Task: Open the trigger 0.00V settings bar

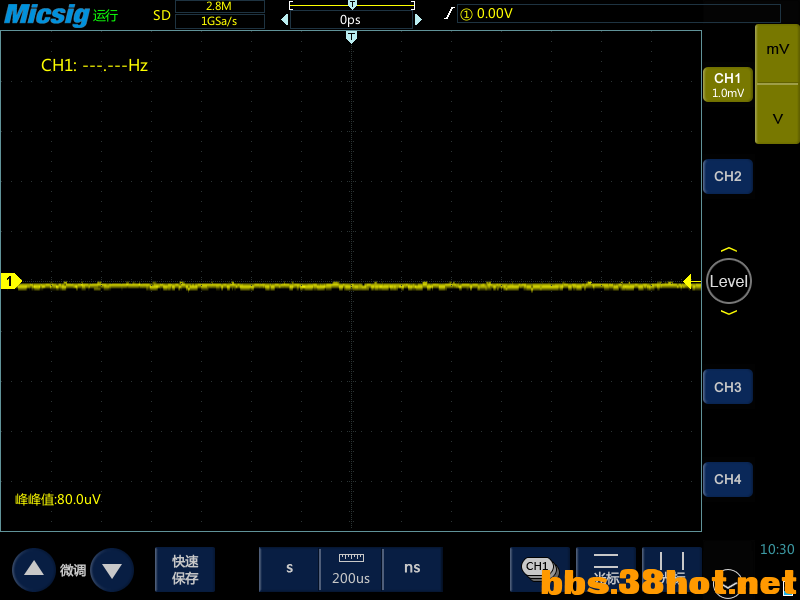Action: (618, 13)
